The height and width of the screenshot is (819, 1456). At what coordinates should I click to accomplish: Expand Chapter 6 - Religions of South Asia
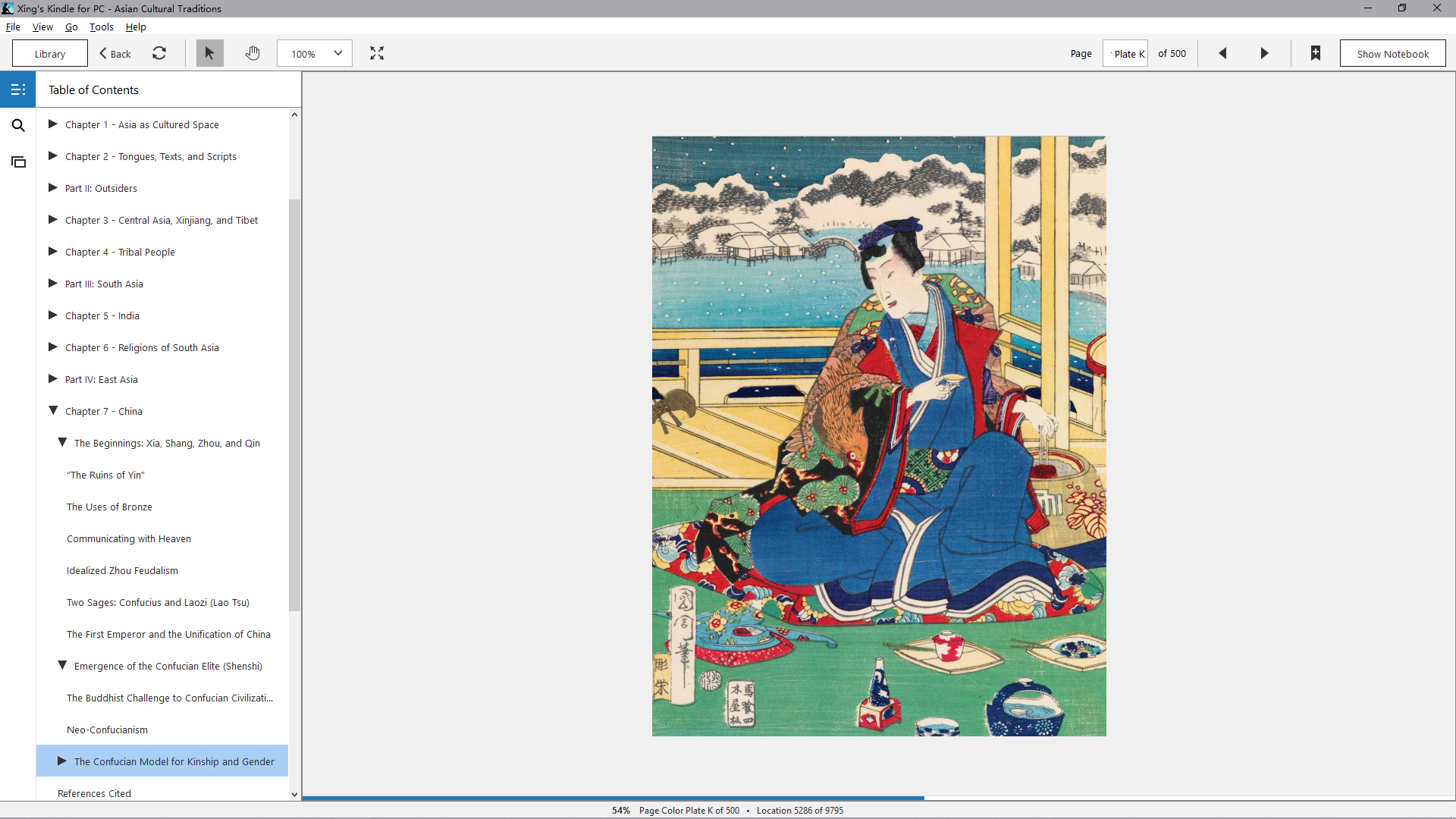click(x=53, y=347)
